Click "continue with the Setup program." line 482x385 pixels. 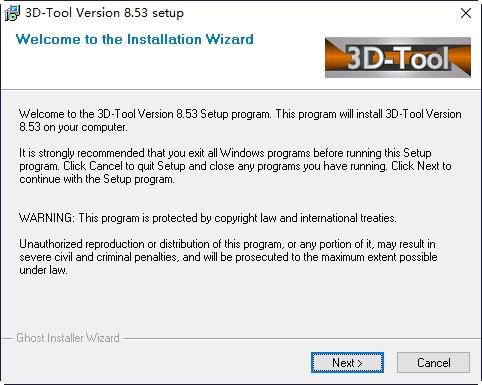pos(97,179)
